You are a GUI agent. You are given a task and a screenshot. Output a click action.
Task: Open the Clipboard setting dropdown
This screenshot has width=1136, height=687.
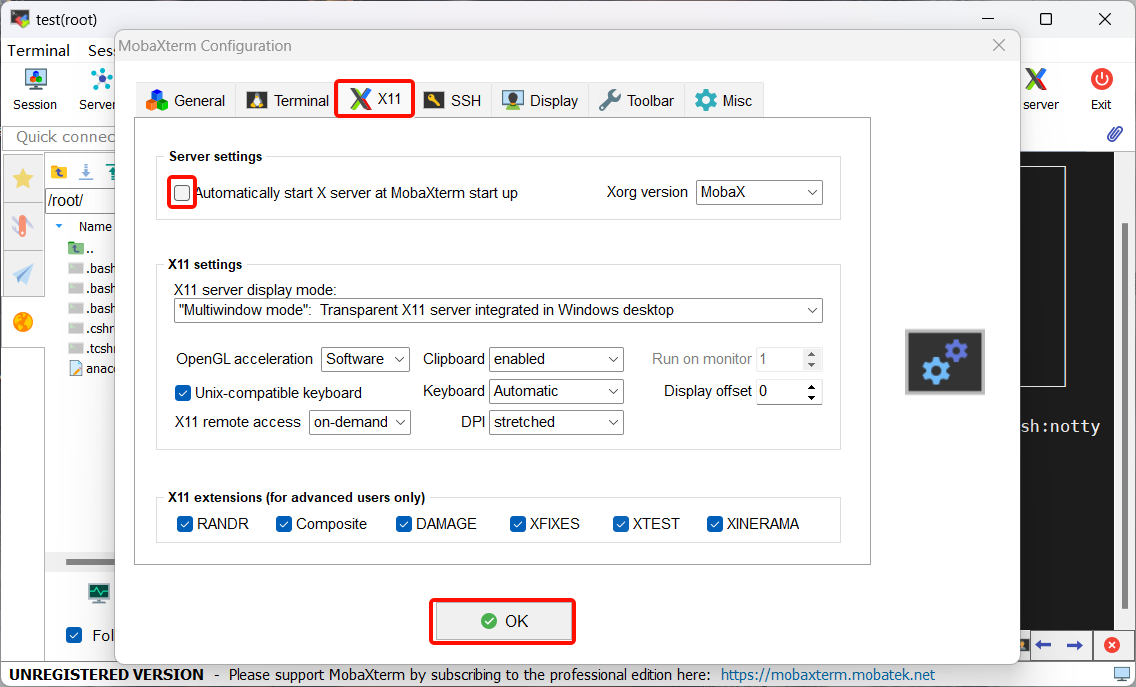click(556, 359)
